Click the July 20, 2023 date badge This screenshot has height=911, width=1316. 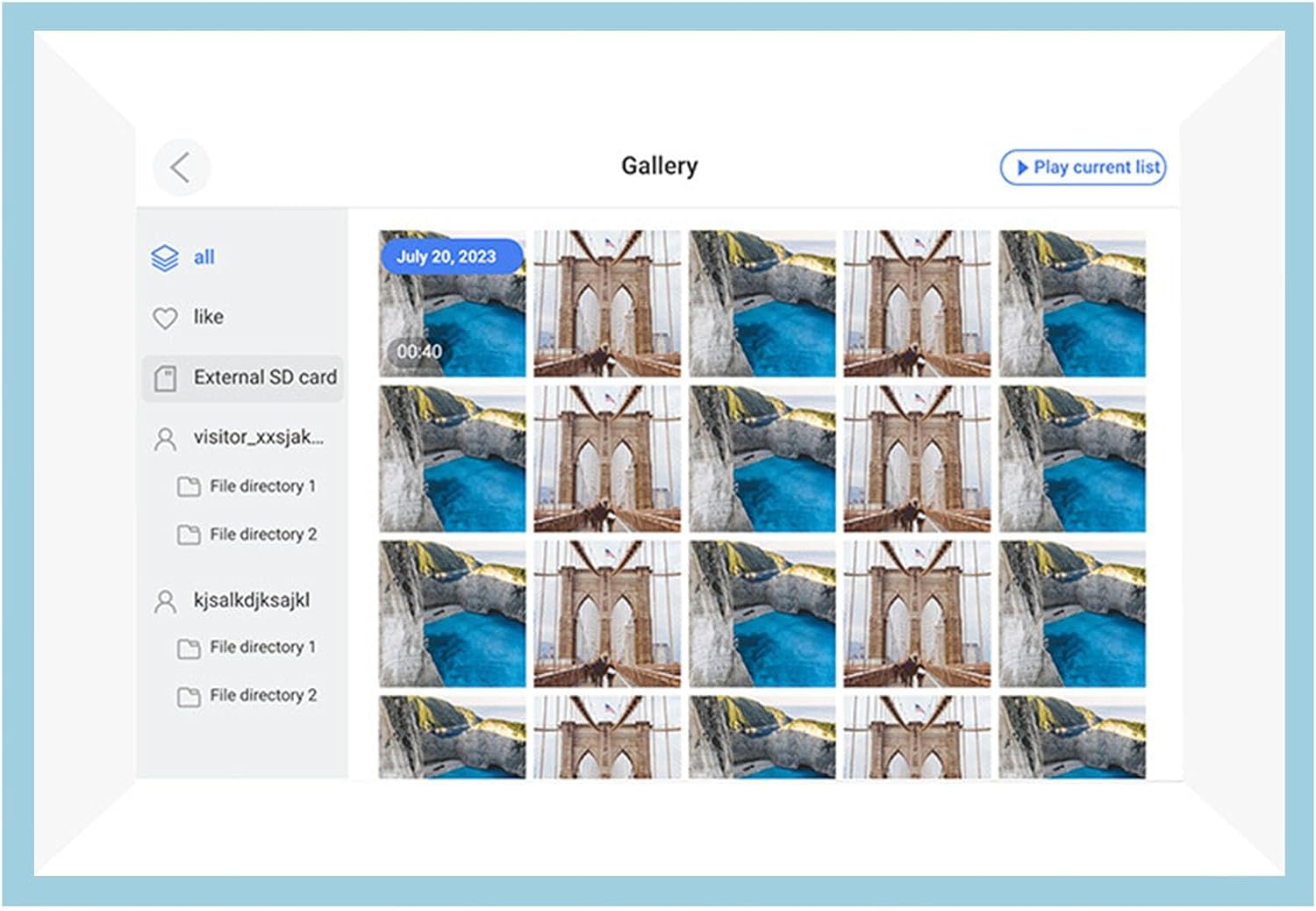tap(451, 256)
